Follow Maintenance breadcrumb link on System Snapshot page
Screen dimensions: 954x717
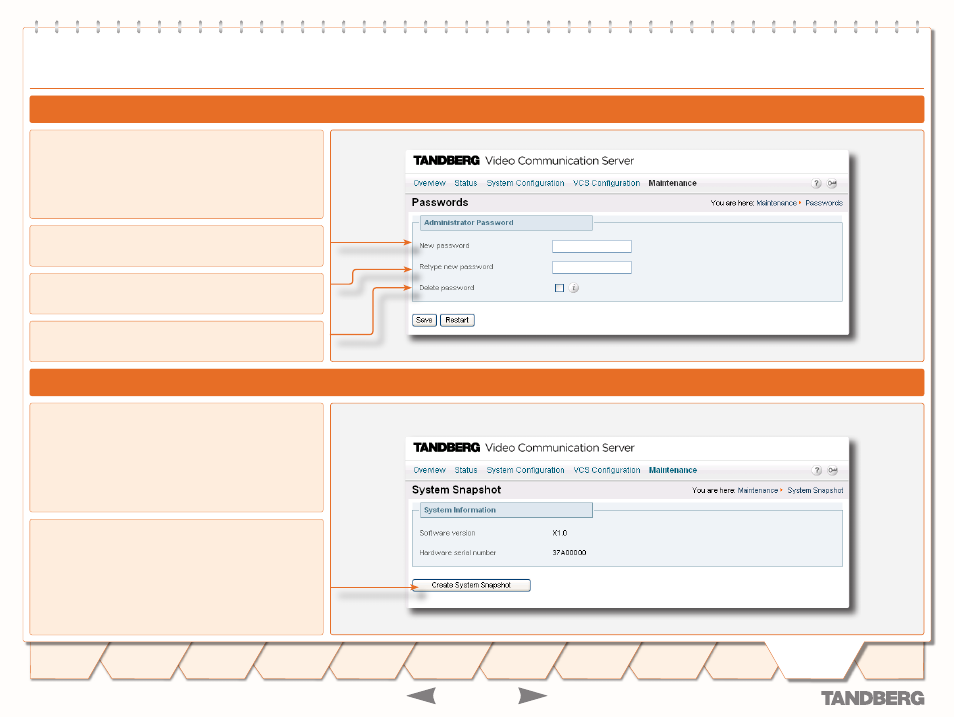[757, 491]
